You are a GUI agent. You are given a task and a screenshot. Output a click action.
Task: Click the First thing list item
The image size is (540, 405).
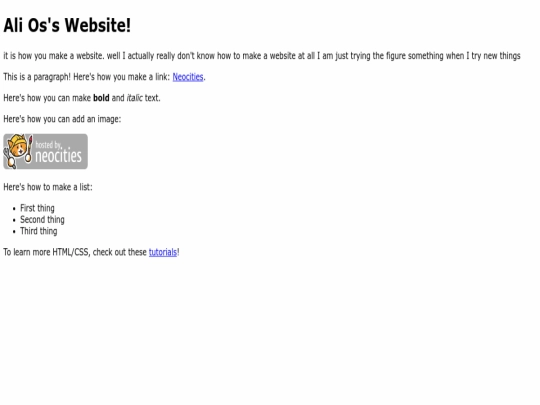click(x=37, y=208)
